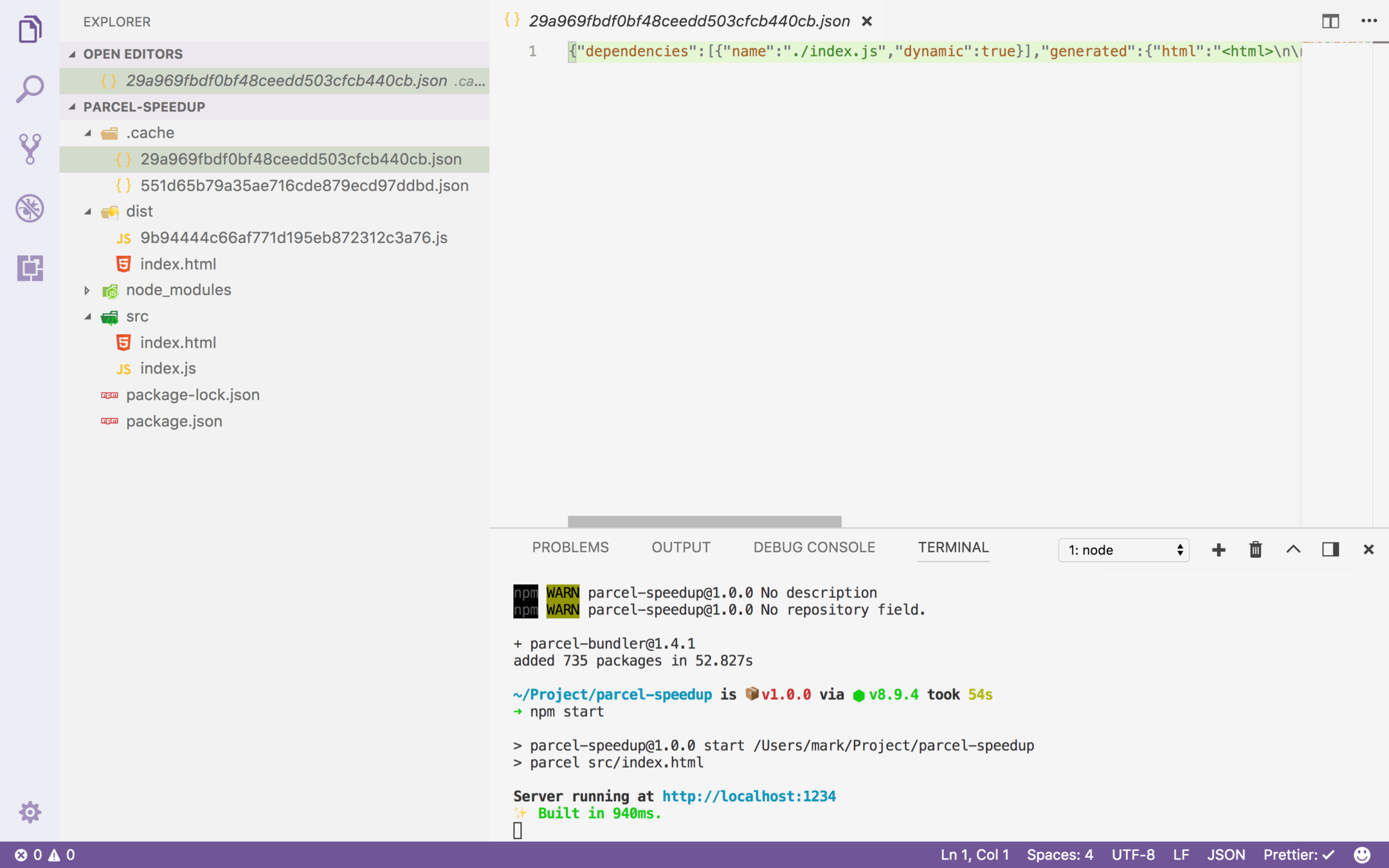Open the Debug view icon
Viewport: 1389px width, 868px height.
[x=30, y=208]
